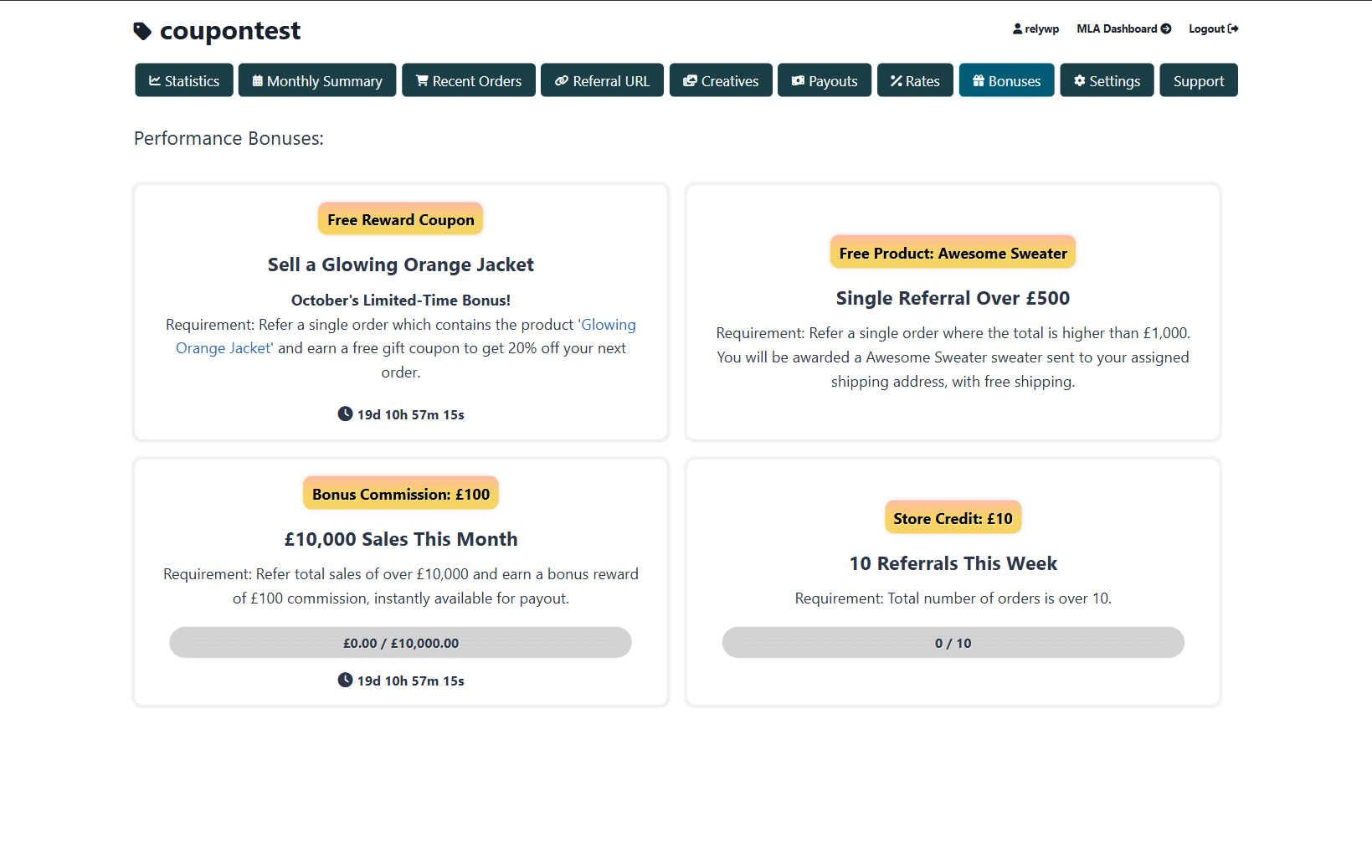
Task: Click the £0.00 / £10,000.00 progress bar
Action: 401,642
